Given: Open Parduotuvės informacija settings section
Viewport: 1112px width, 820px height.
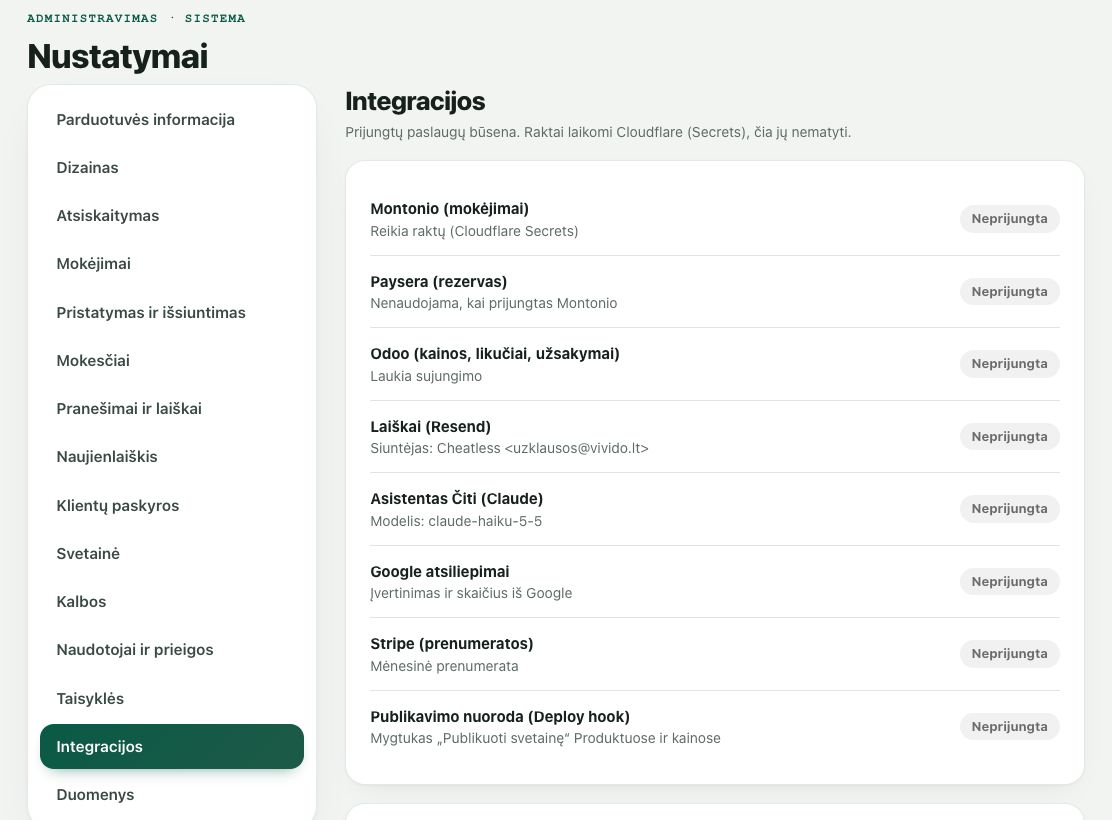Looking at the screenshot, I should point(172,120).
